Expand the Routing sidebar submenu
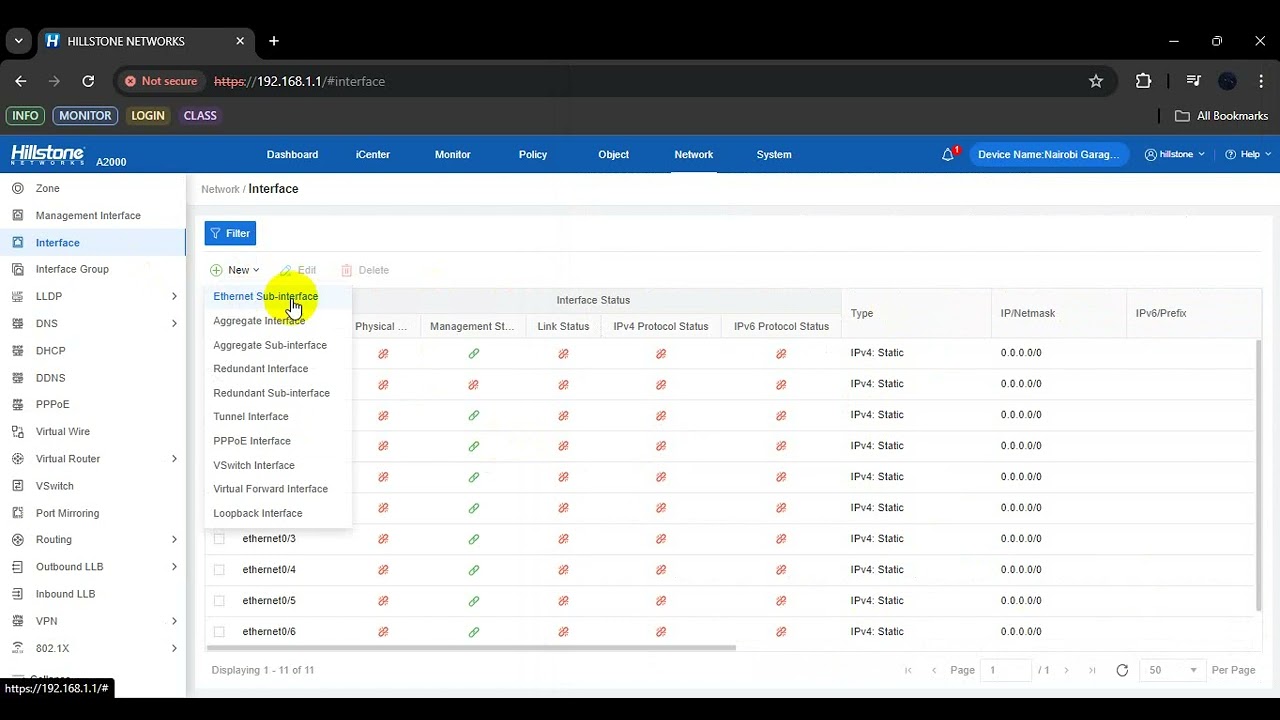Image resolution: width=1280 pixels, height=720 pixels. (174, 539)
